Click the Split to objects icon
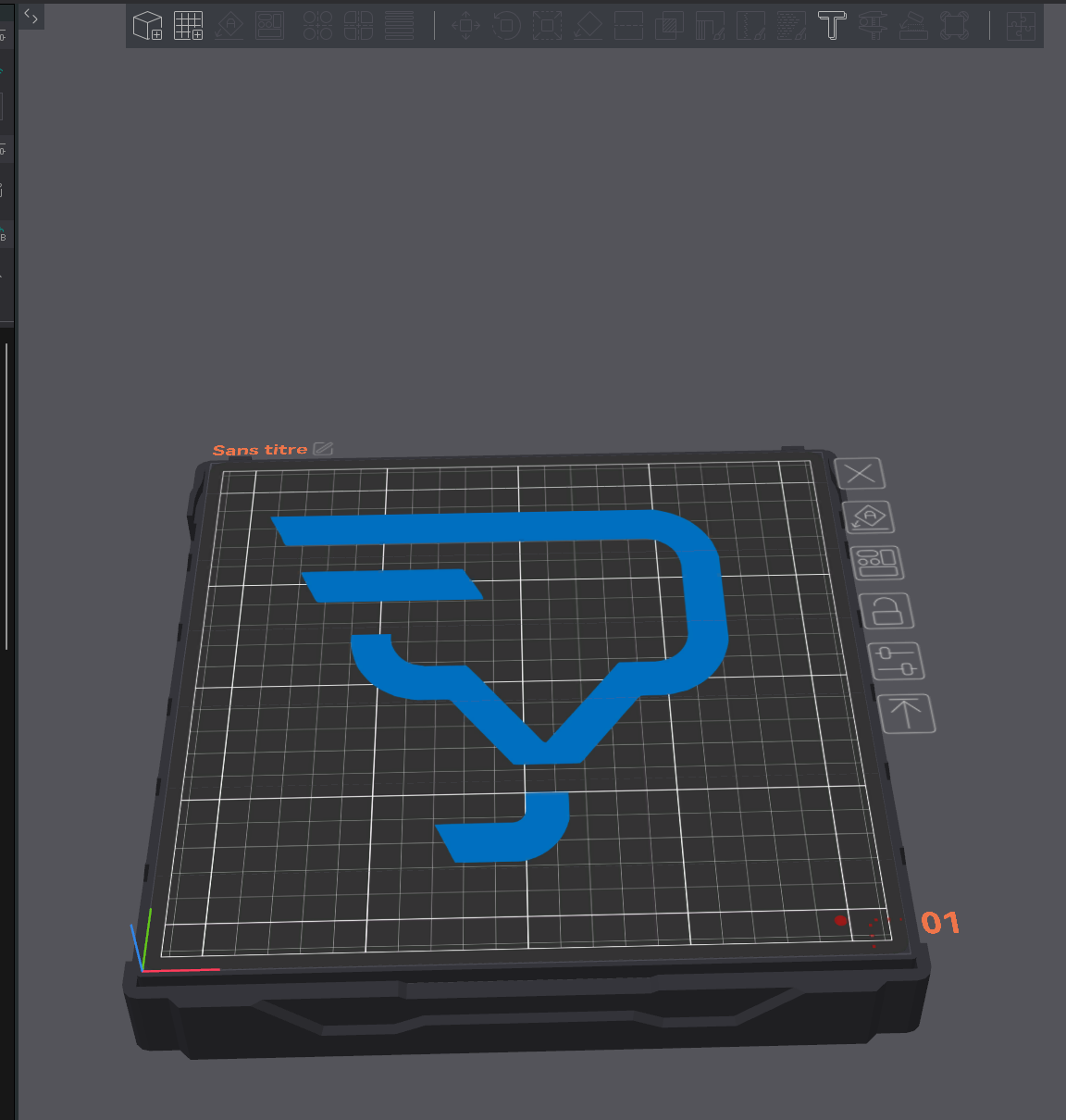The height and width of the screenshot is (1120, 1066). point(317,25)
